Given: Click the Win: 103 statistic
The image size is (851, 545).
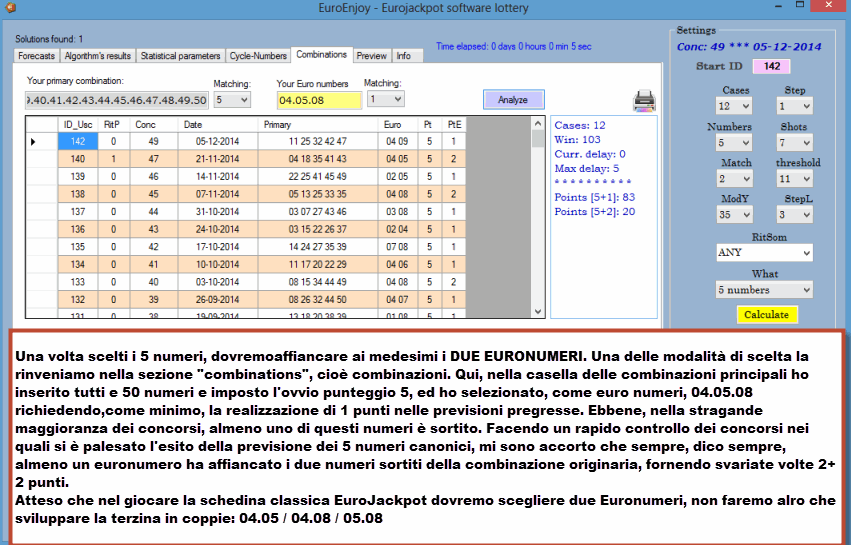Looking at the screenshot, I should click(577, 140).
